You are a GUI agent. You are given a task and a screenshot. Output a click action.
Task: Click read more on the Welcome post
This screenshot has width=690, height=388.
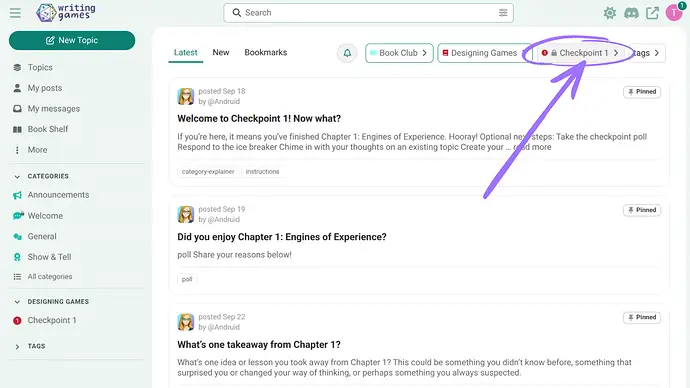[532, 147]
